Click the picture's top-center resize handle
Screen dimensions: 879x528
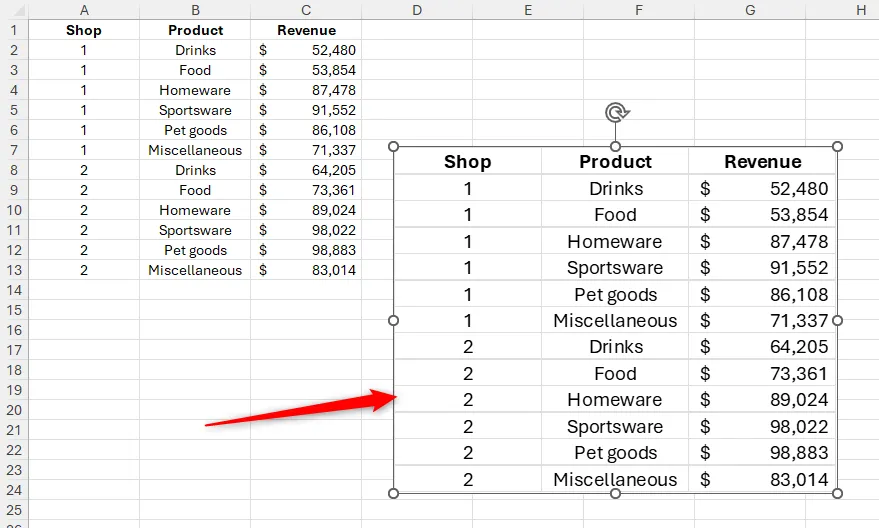615,147
